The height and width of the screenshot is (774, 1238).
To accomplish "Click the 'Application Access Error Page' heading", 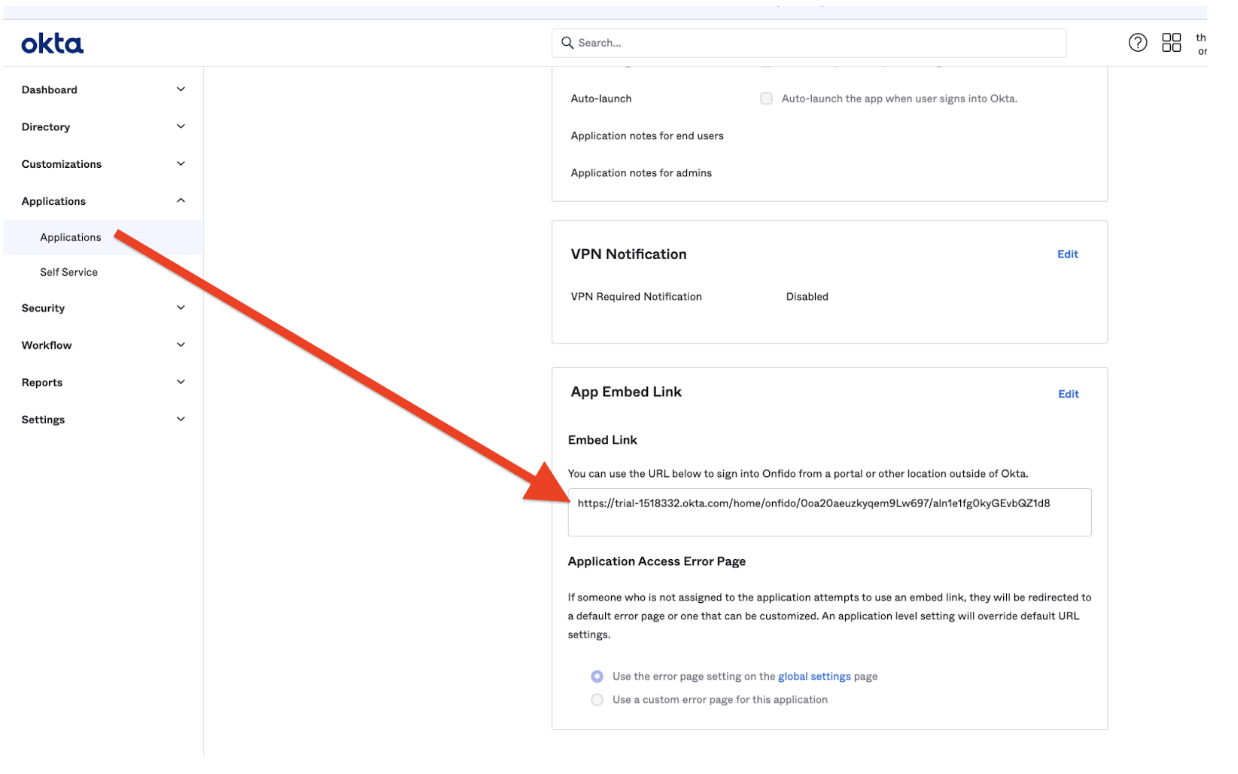I will click(657, 562).
